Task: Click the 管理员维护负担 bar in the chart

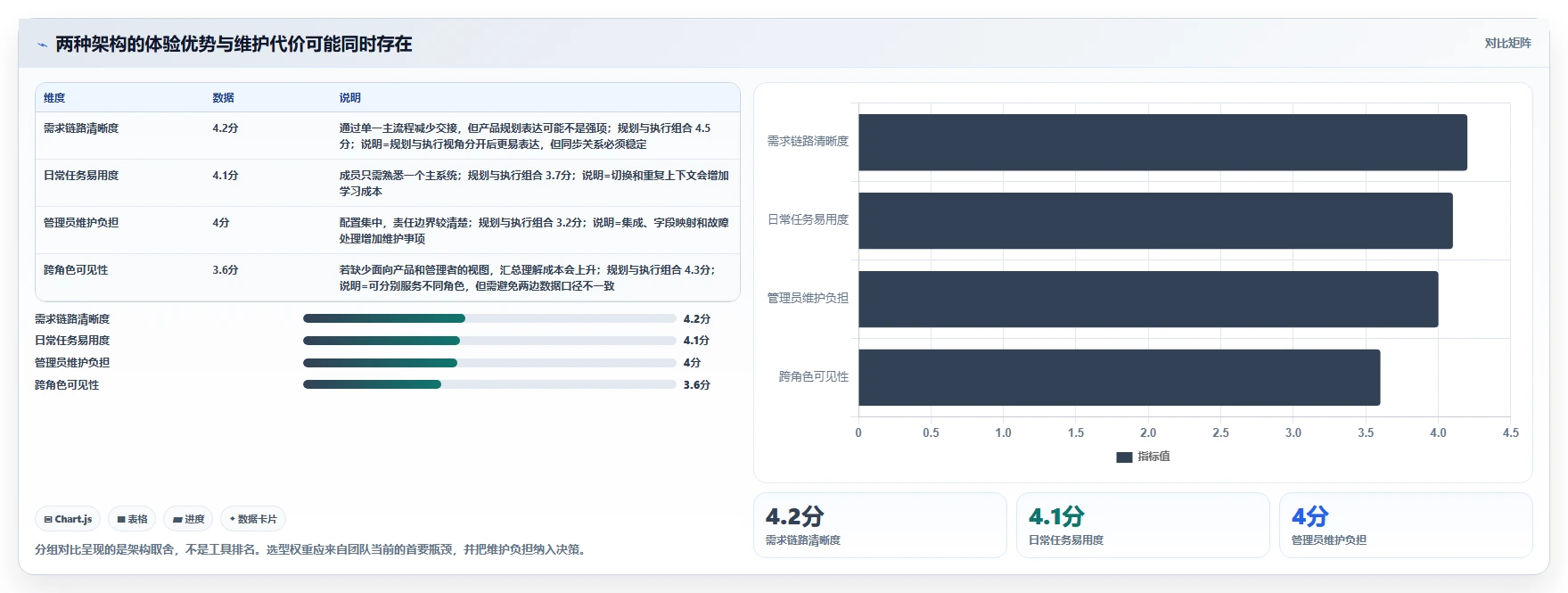Action: click(1148, 299)
